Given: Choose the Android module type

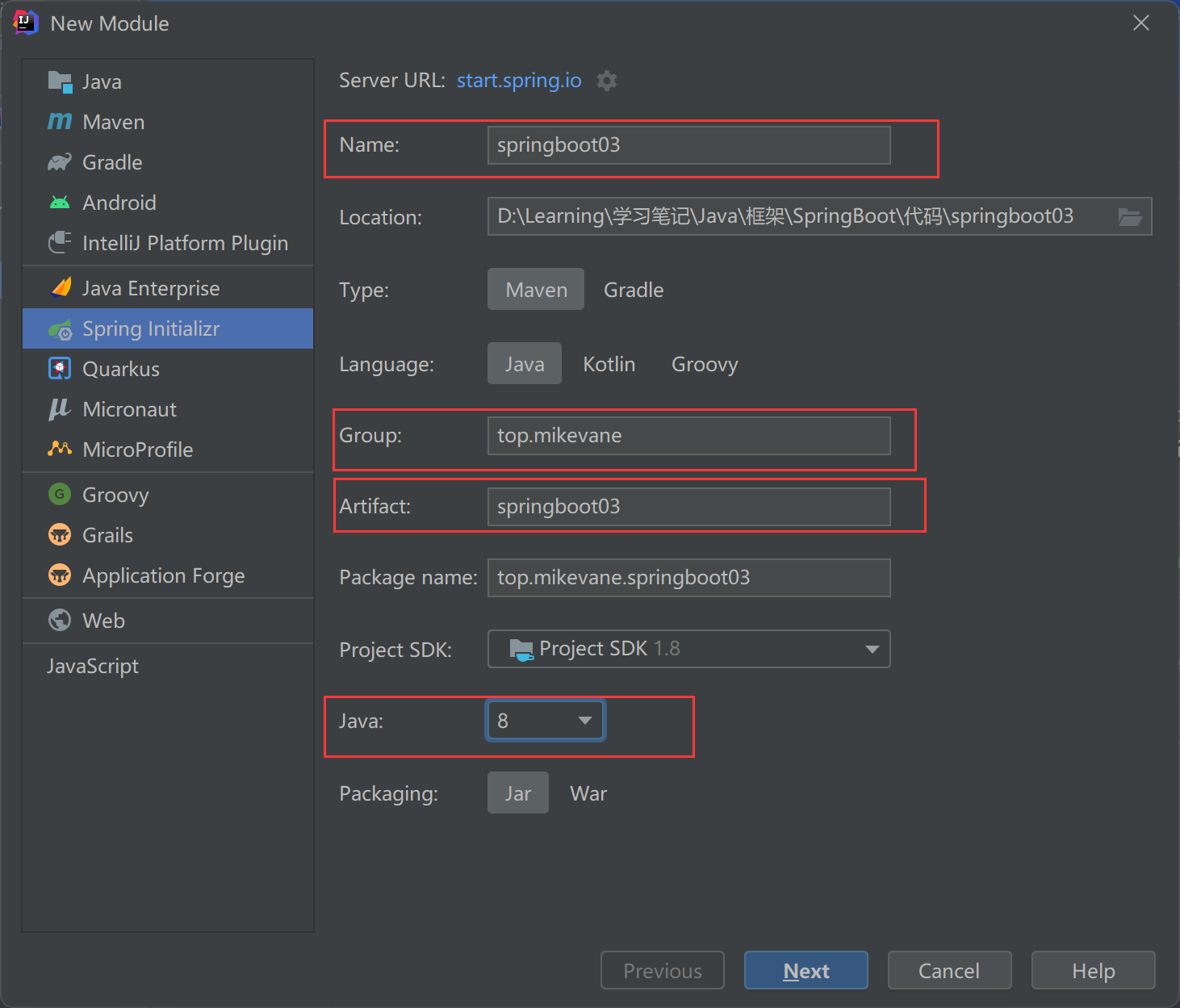Looking at the screenshot, I should pyautogui.click(x=168, y=203).
